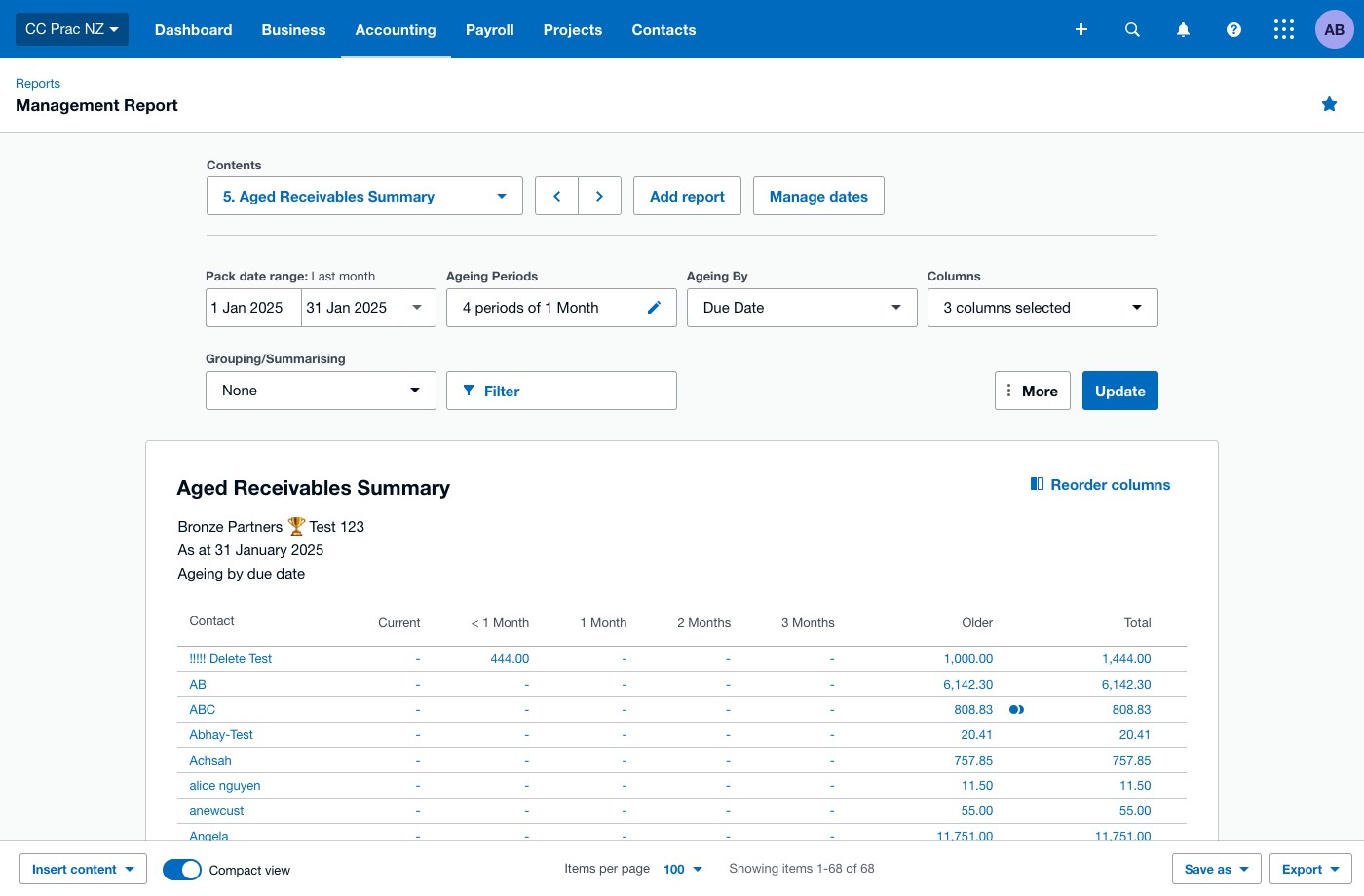Edit ageing periods with pencil icon

[x=654, y=308]
